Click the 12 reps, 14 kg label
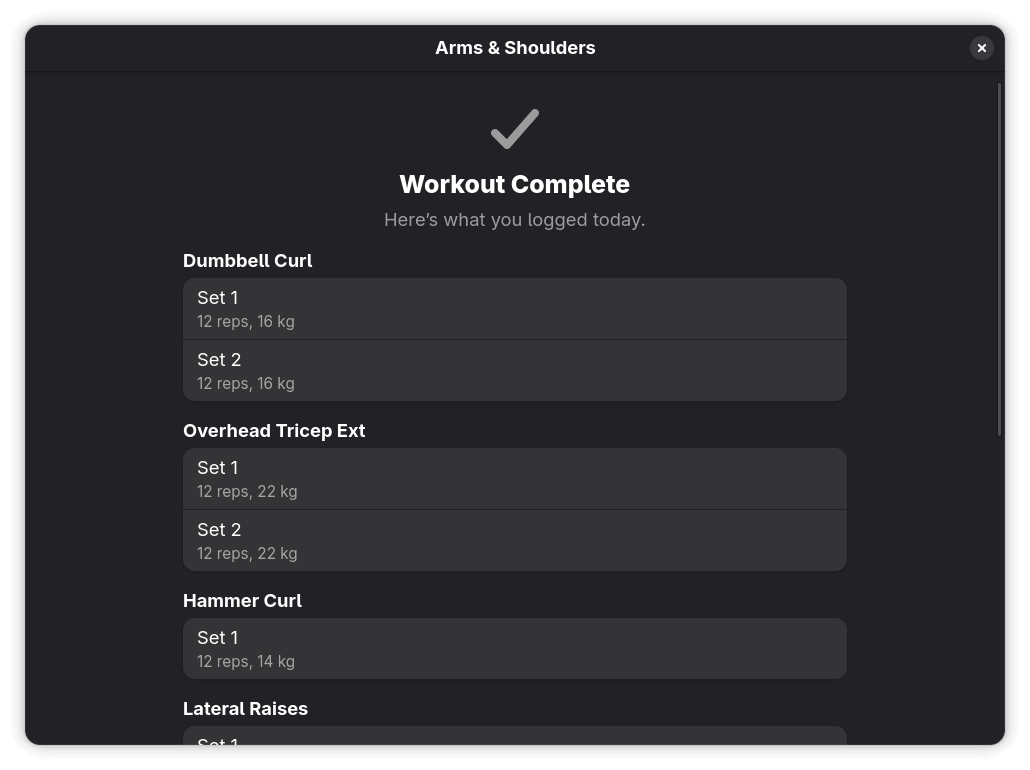The image size is (1030, 770). point(246,661)
